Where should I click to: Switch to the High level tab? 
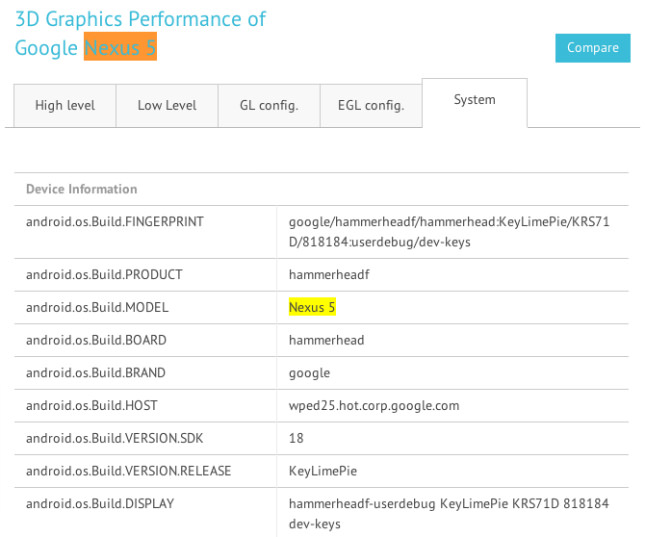65,106
